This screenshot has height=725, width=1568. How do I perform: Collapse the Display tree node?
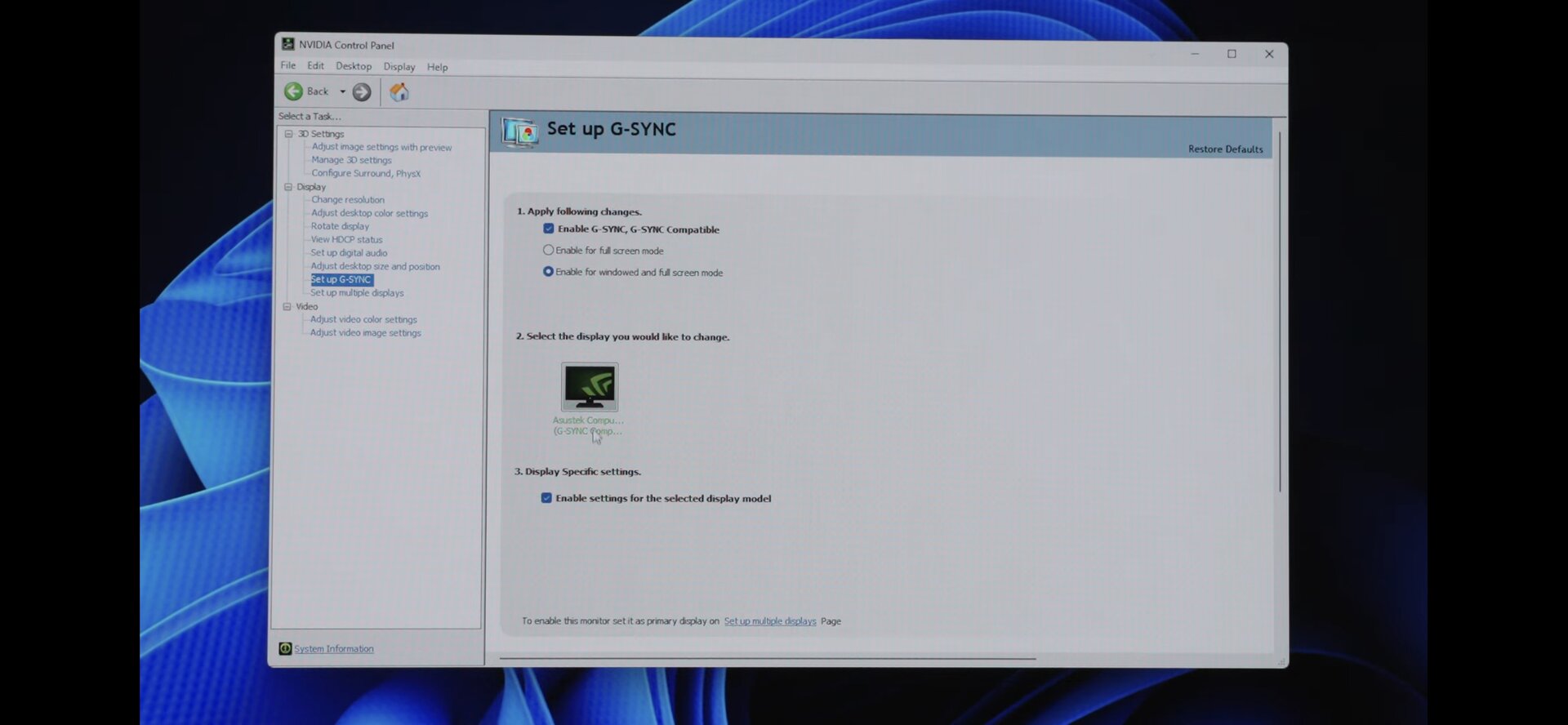click(x=287, y=187)
